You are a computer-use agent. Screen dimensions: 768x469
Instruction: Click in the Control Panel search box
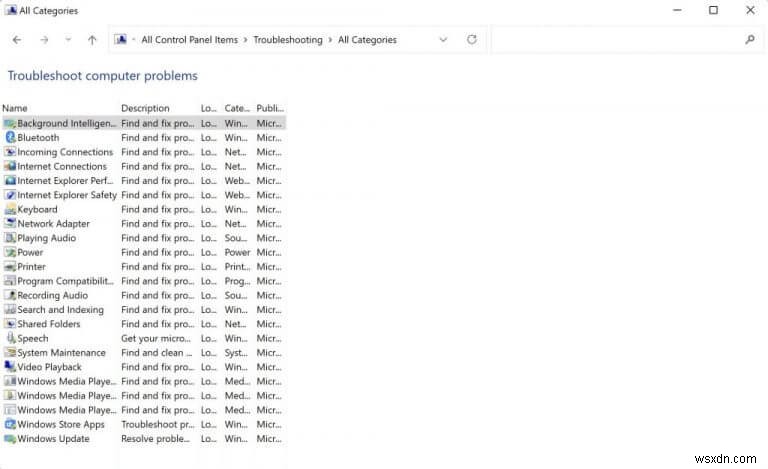(620, 40)
